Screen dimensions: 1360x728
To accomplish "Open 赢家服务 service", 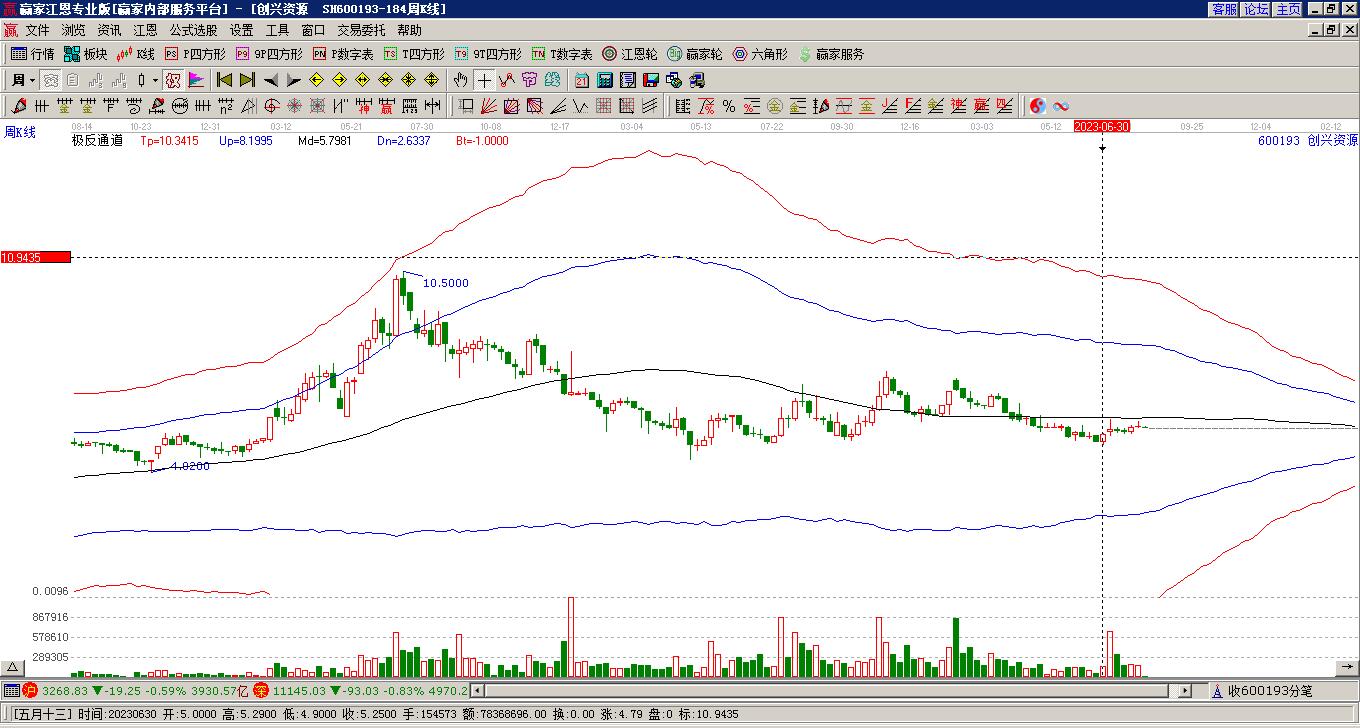I will [x=831, y=54].
